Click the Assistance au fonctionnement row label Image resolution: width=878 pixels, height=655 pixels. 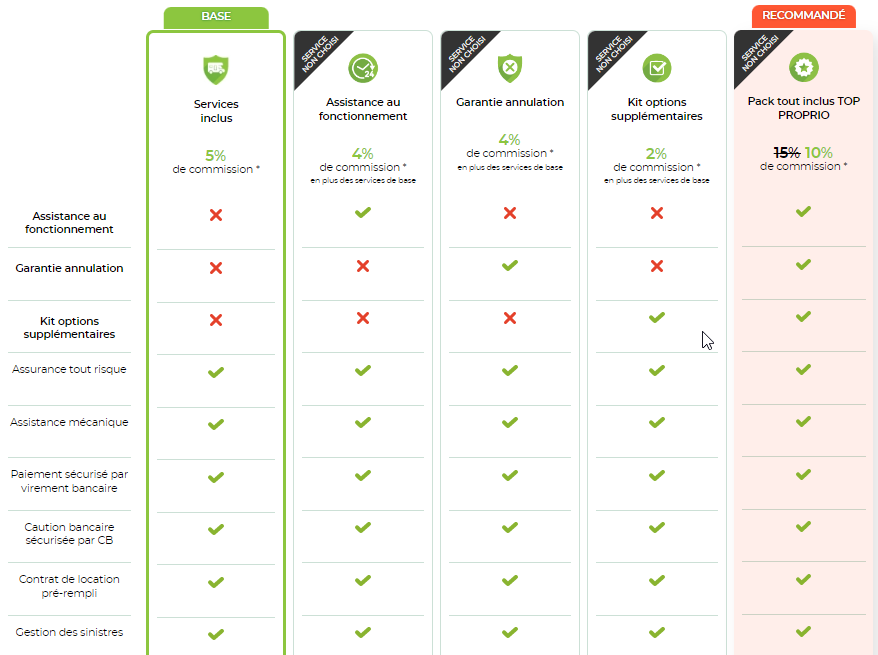[x=72, y=223]
